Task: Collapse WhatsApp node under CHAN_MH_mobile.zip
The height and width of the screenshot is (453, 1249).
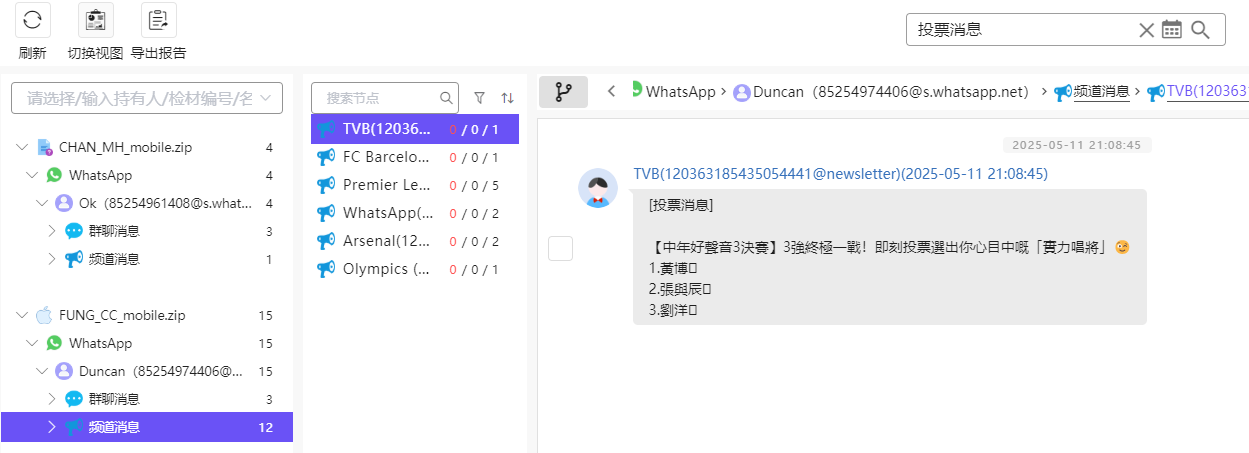Action: point(32,175)
